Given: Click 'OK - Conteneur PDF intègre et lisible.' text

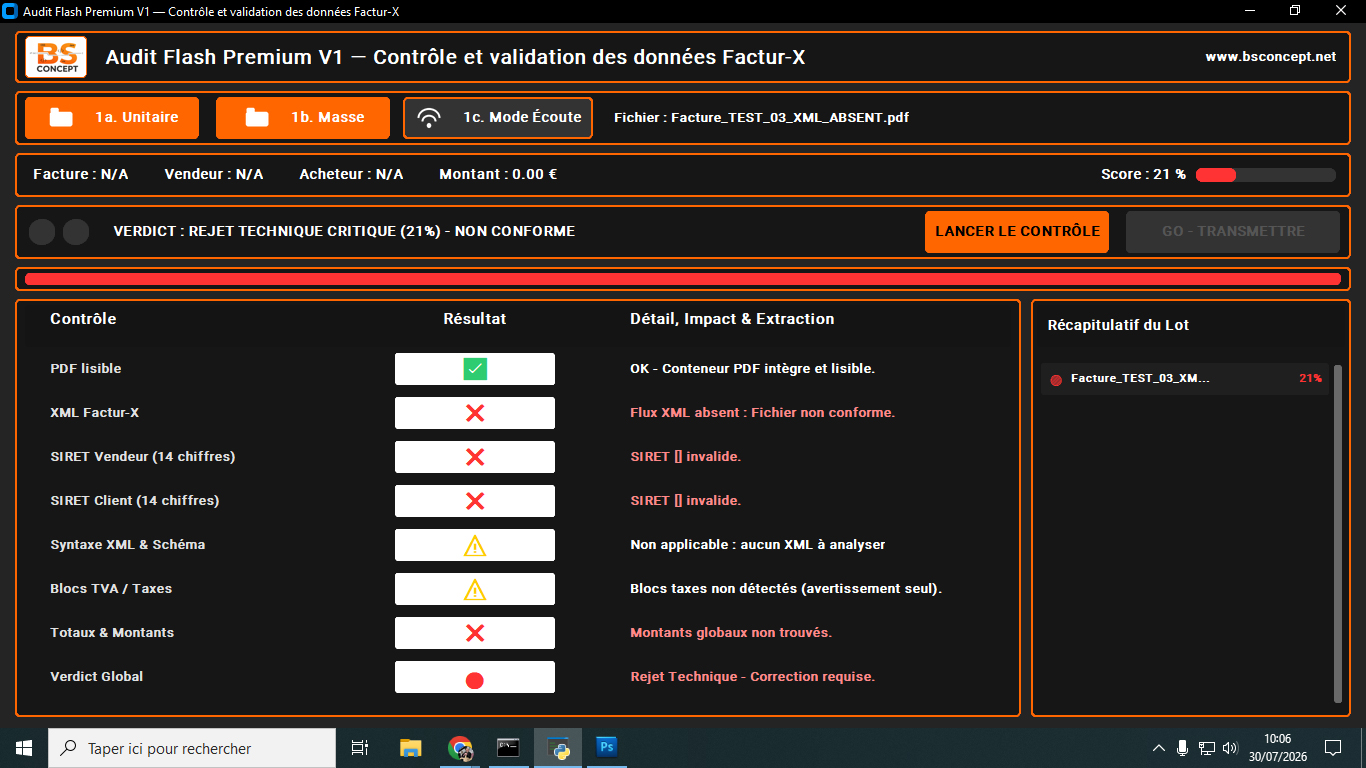Looking at the screenshot, I should [752, 369].
